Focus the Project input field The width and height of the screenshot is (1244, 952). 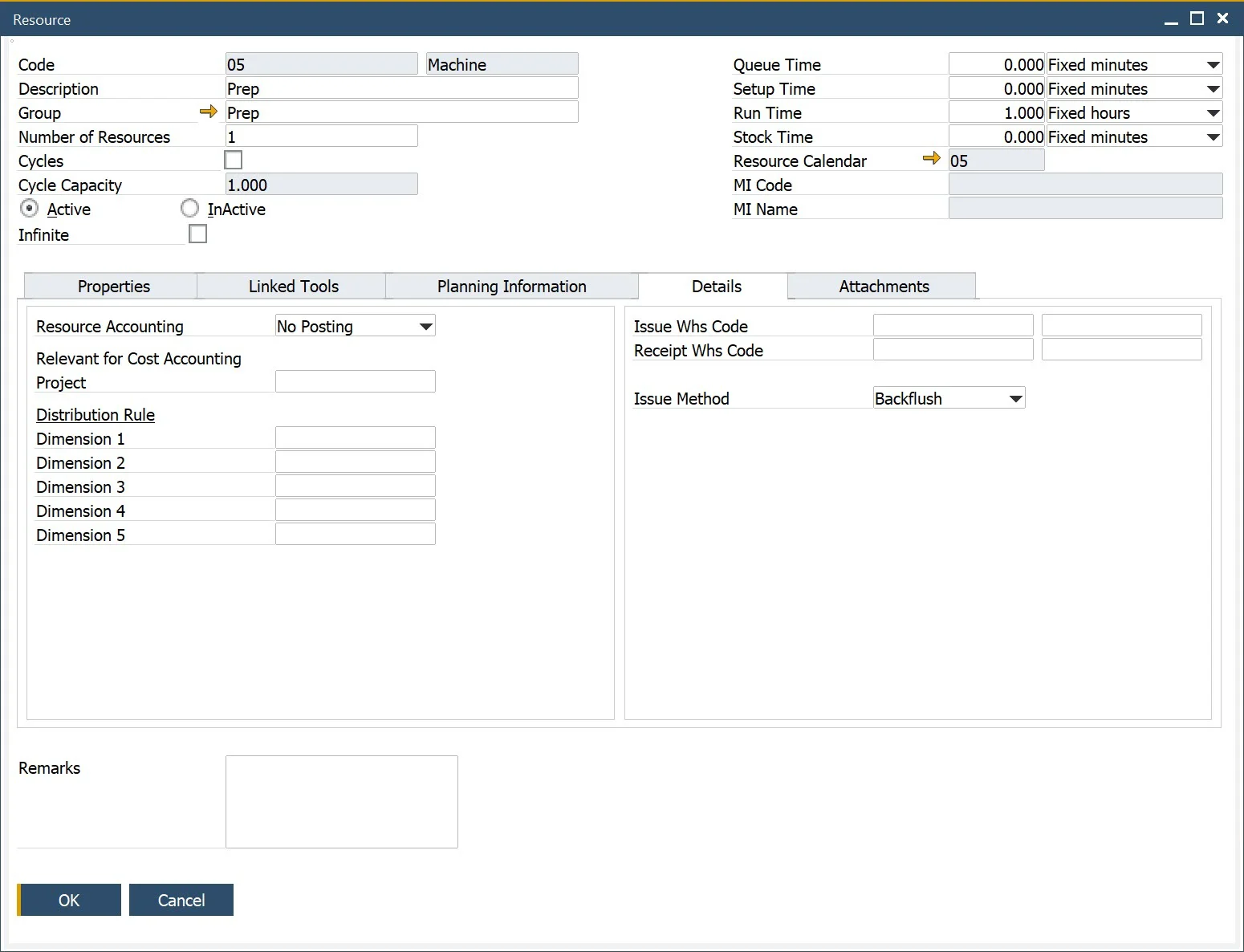(355, 381)
